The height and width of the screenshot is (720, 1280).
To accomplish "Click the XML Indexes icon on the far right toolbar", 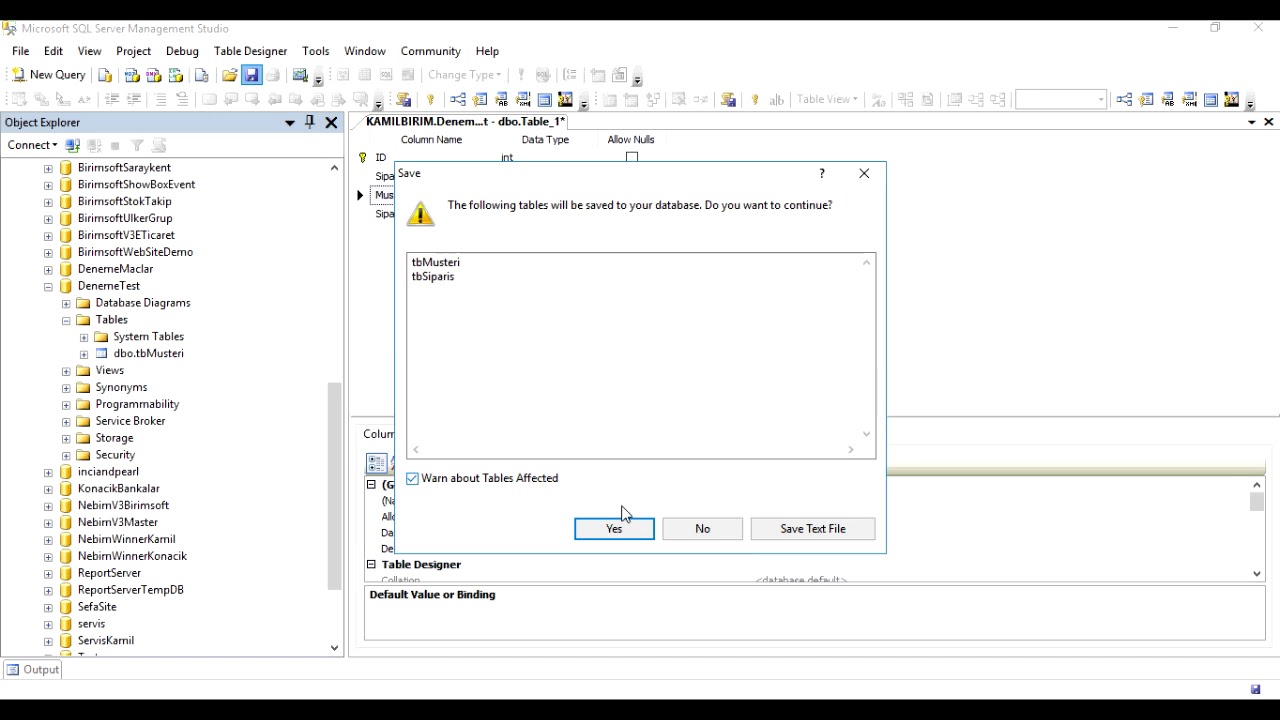I will [1189, 99].
